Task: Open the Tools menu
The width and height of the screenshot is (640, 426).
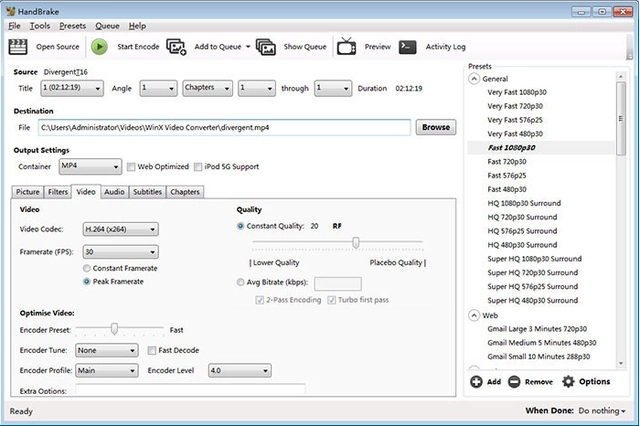Action: [40, 26]
